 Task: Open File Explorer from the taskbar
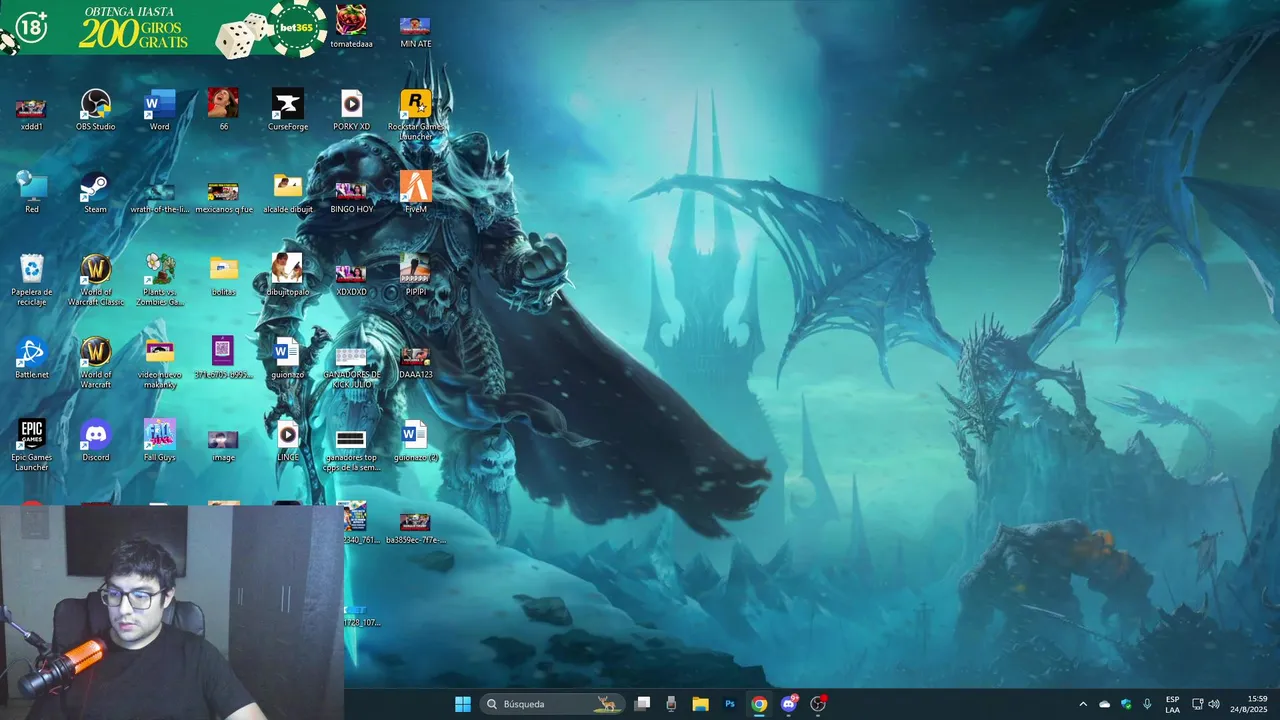[x=700, y=704]
